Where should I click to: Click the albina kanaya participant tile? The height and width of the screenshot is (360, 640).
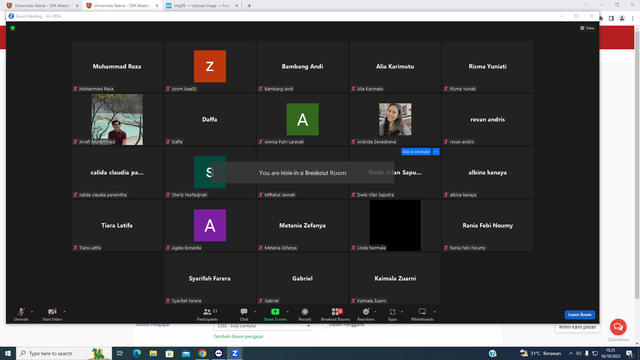click(488, 172)
